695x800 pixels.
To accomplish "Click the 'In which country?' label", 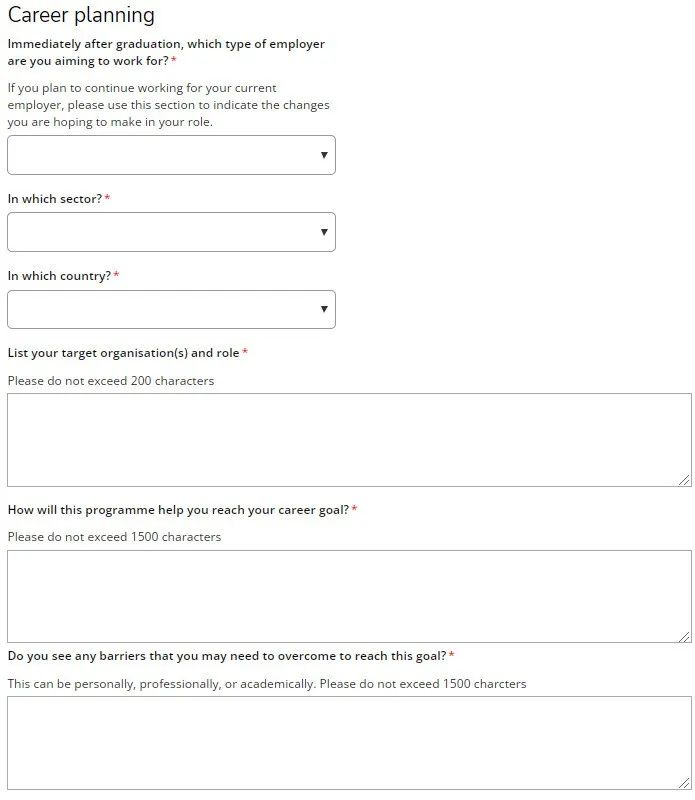I will [59, 276].
